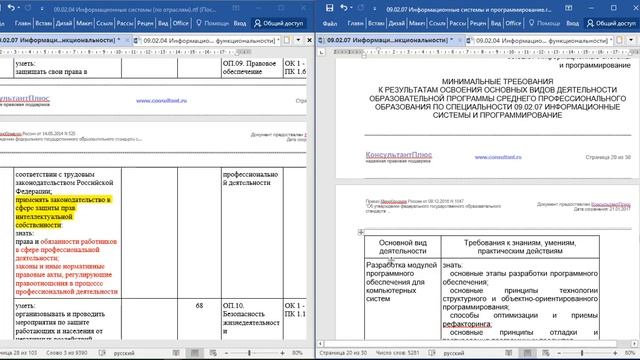Undo the last action in the left window

pyautogui.click(x=11, y=8)
